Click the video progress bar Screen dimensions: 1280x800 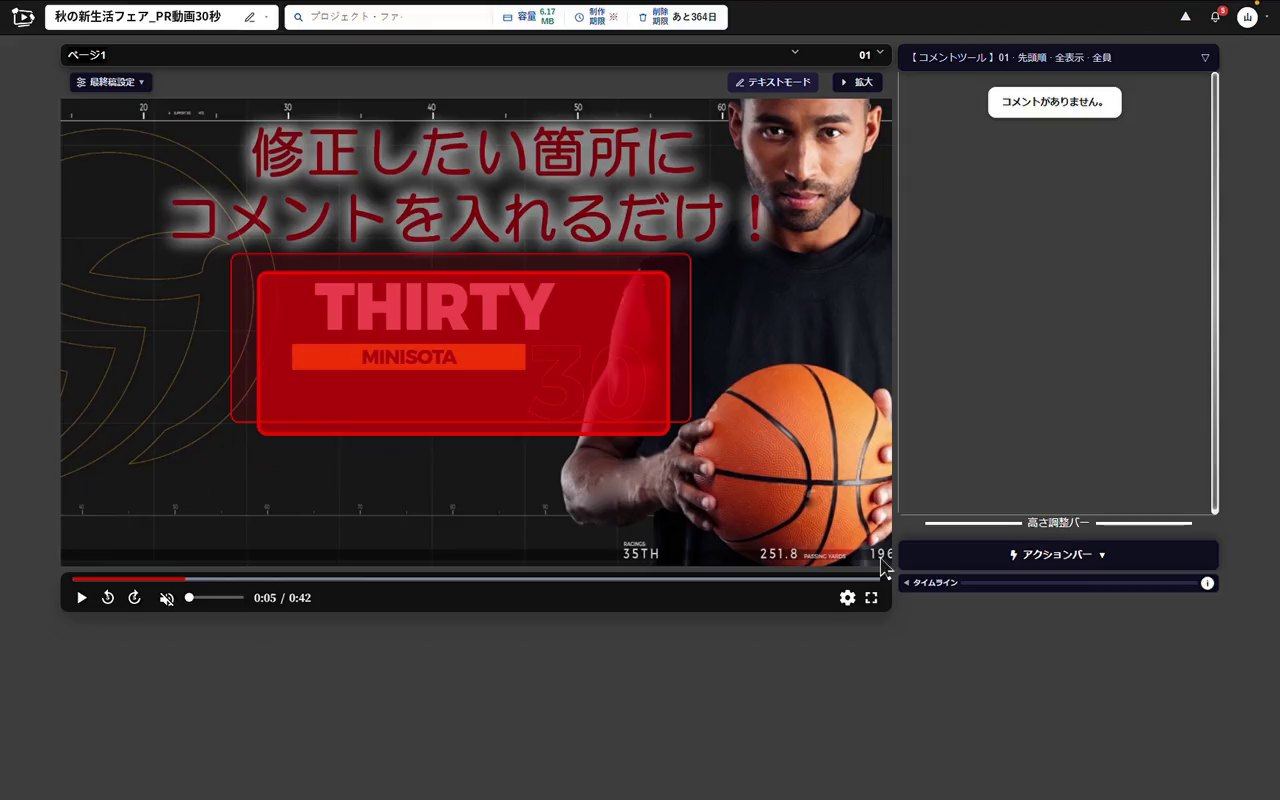point(476,579)
